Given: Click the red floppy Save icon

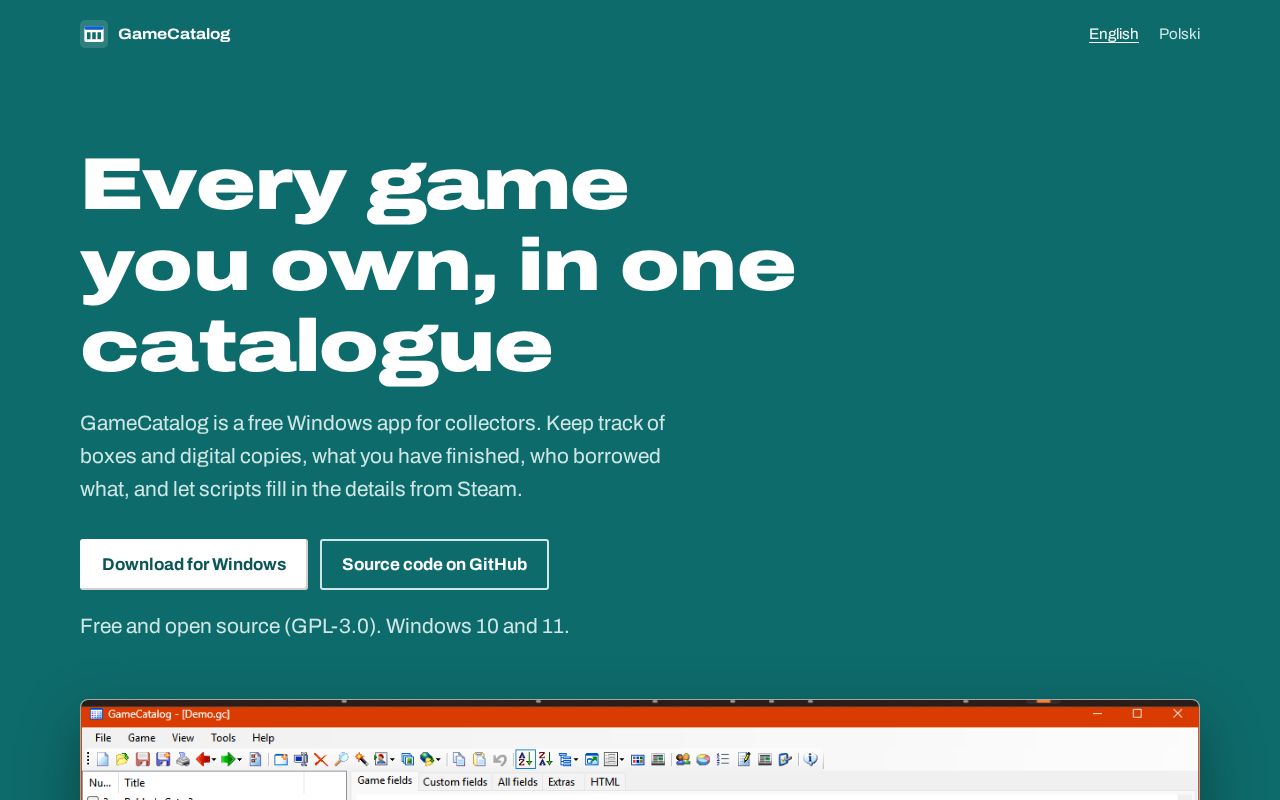Looking at the screenshot, I should pos(143,760).
